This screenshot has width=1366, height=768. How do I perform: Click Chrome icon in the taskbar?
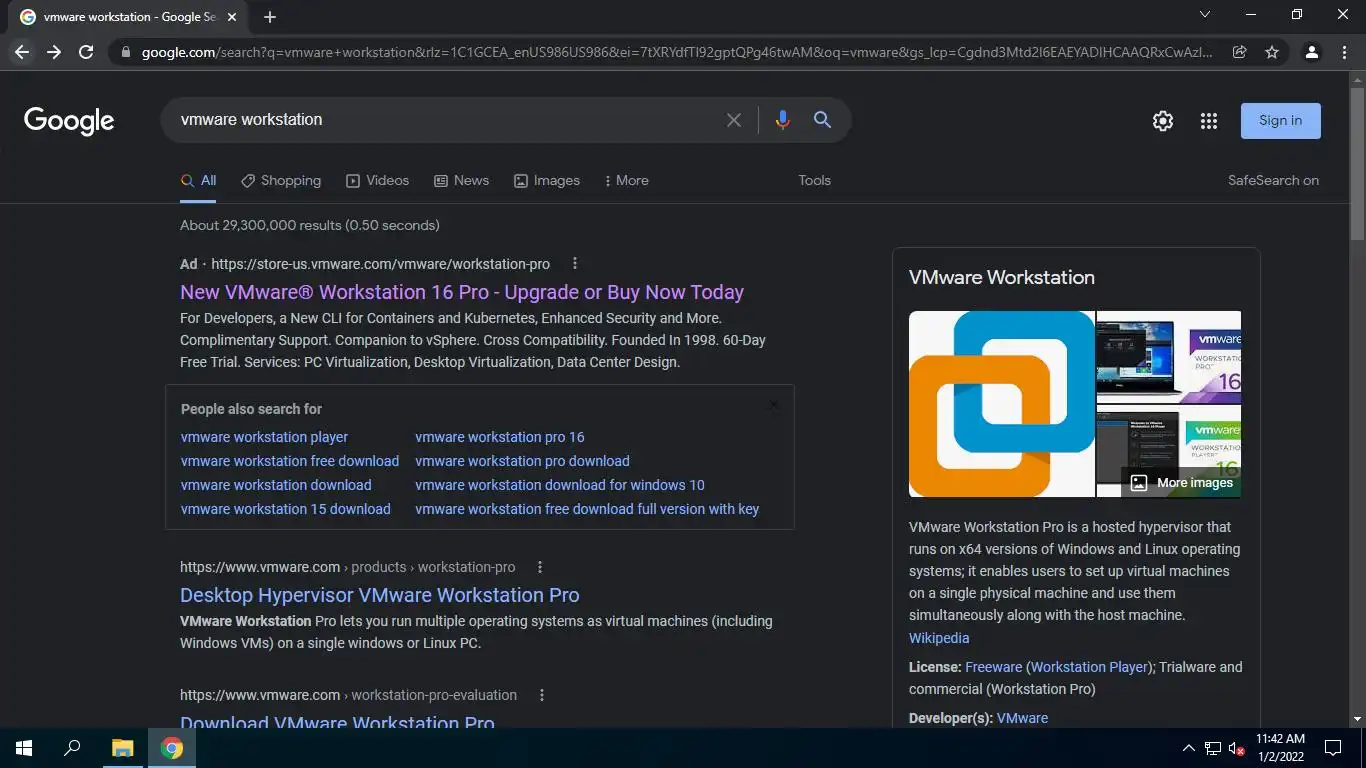pyautogui.click(x=172, y=748)
